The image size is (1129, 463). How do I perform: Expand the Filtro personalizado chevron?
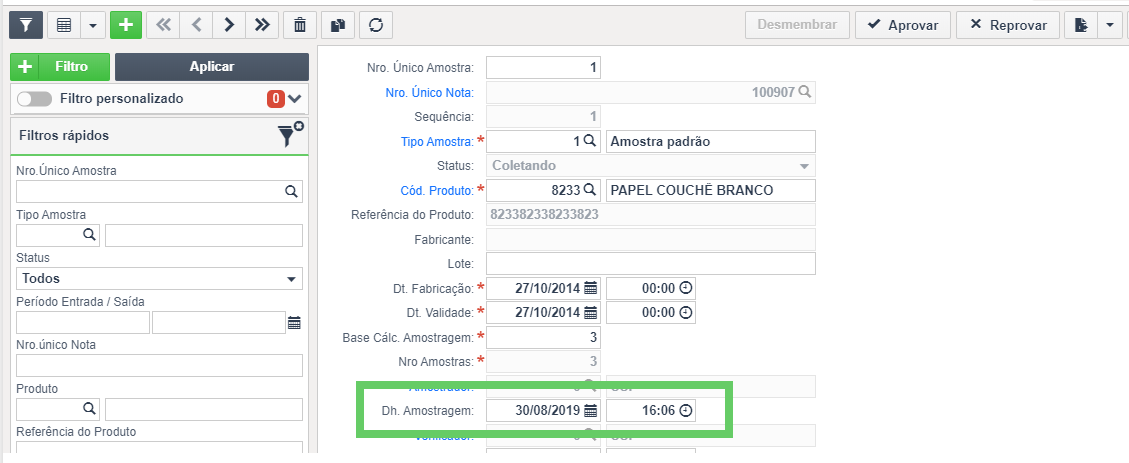[x=294, y=99]
